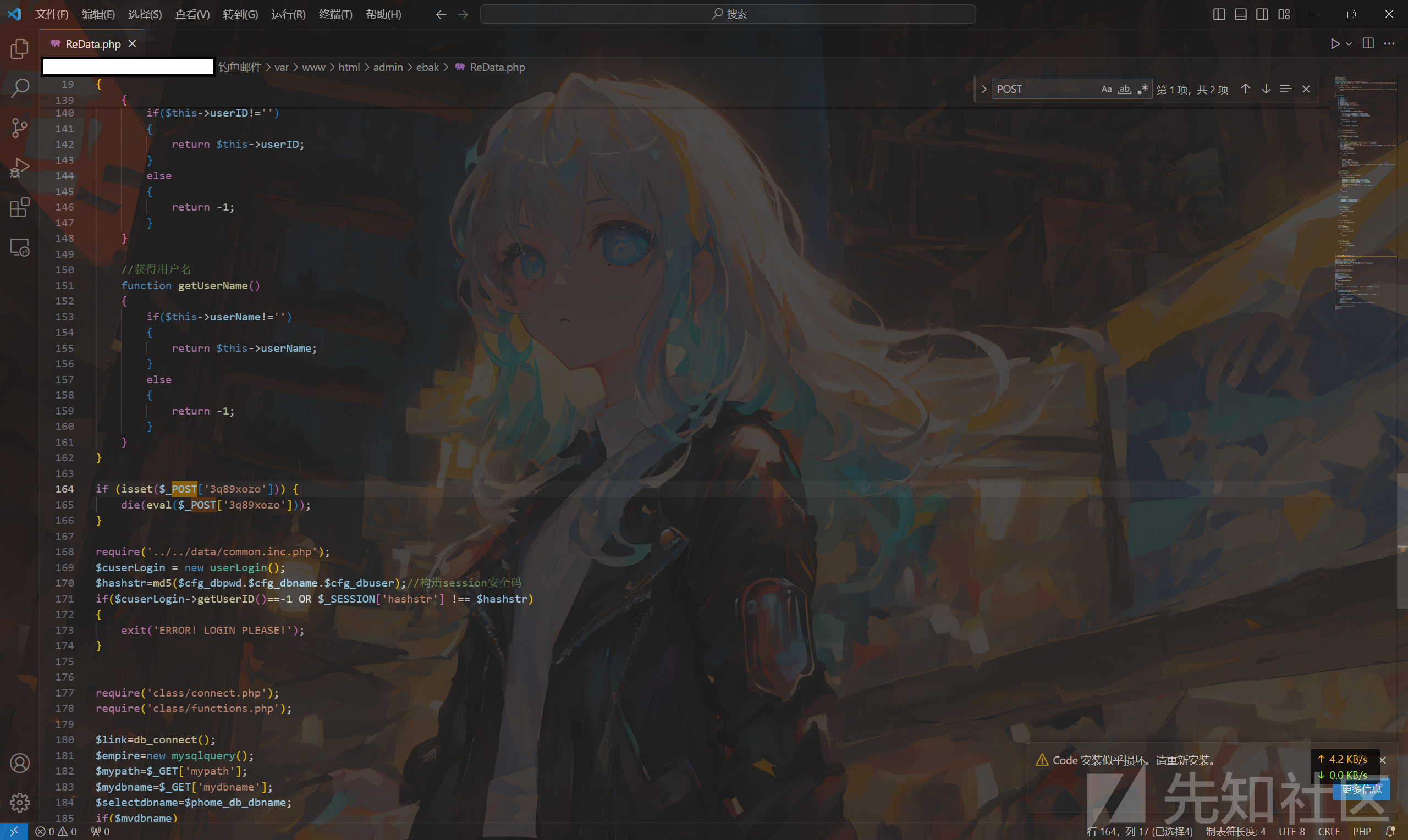Expand the Replace field toggle chevron
This screenshot has height=840, width=1408.
[983, 89]
